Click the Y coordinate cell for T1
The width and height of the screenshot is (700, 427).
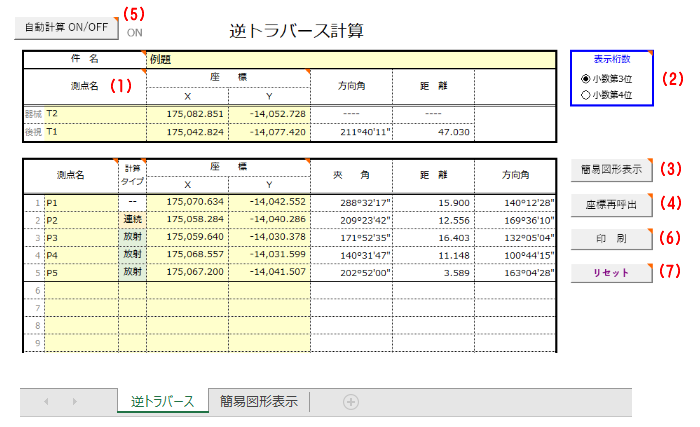point(269,131)
